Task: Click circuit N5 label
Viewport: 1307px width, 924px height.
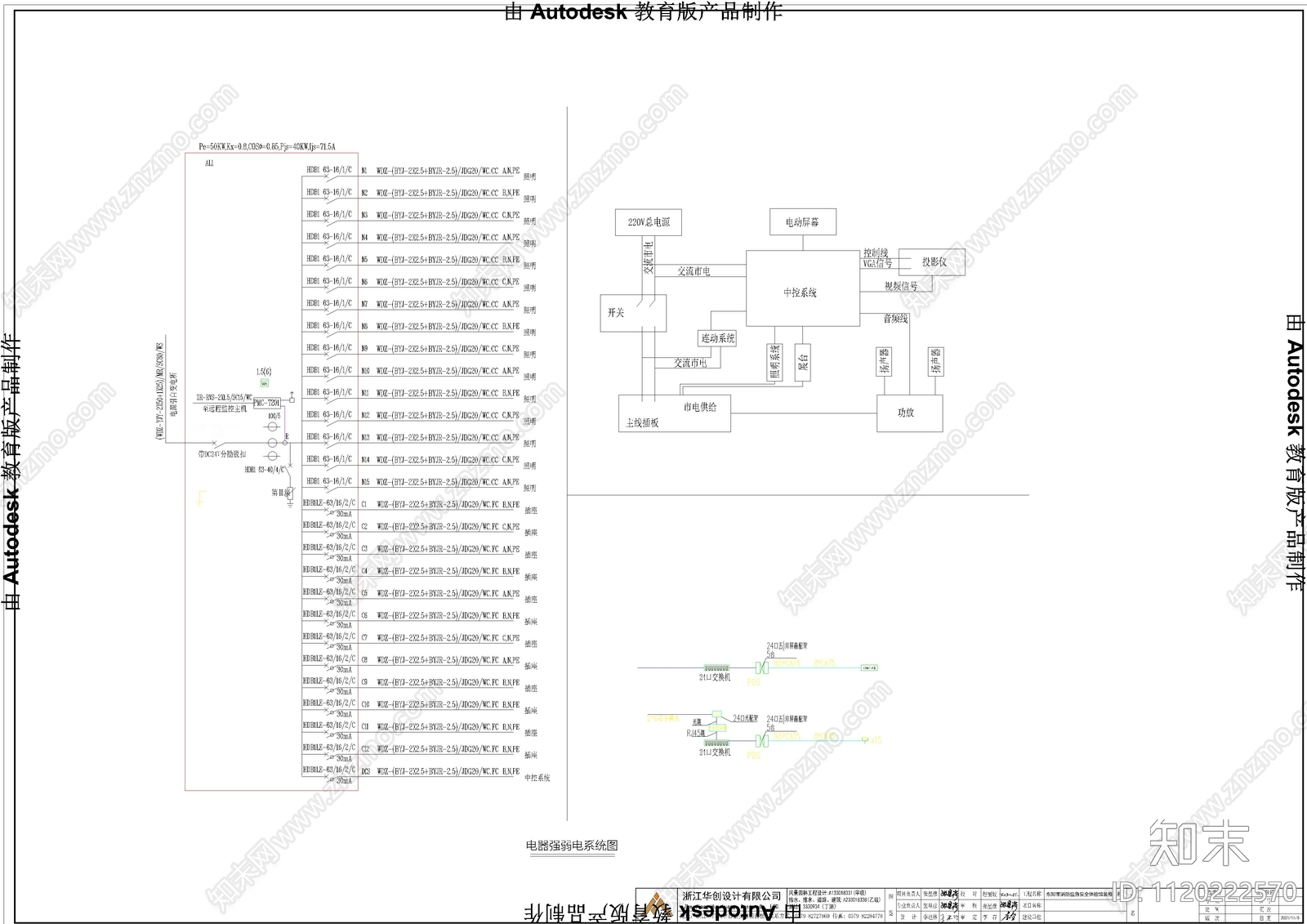Action: coord(364,261)
